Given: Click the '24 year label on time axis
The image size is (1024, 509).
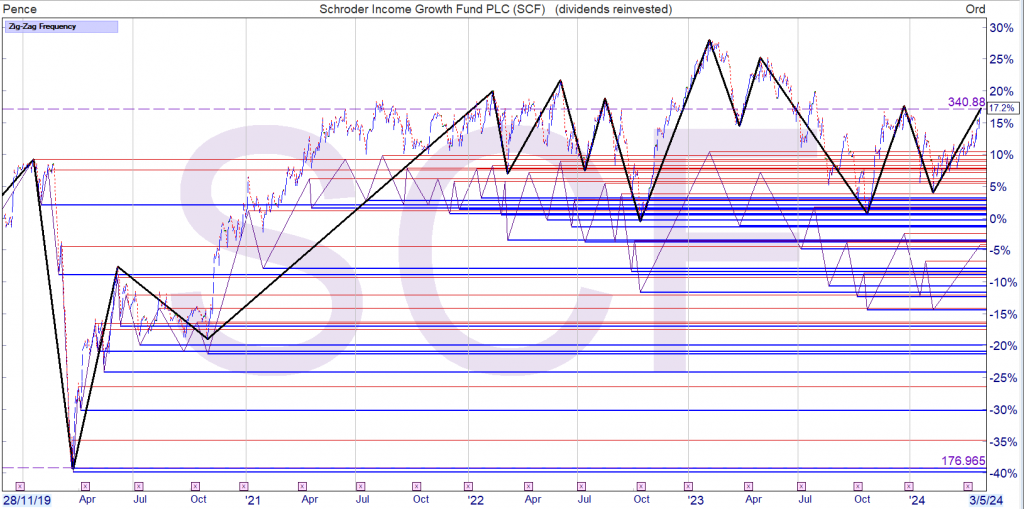Looking at the screenshot, I should coord(918,500).
